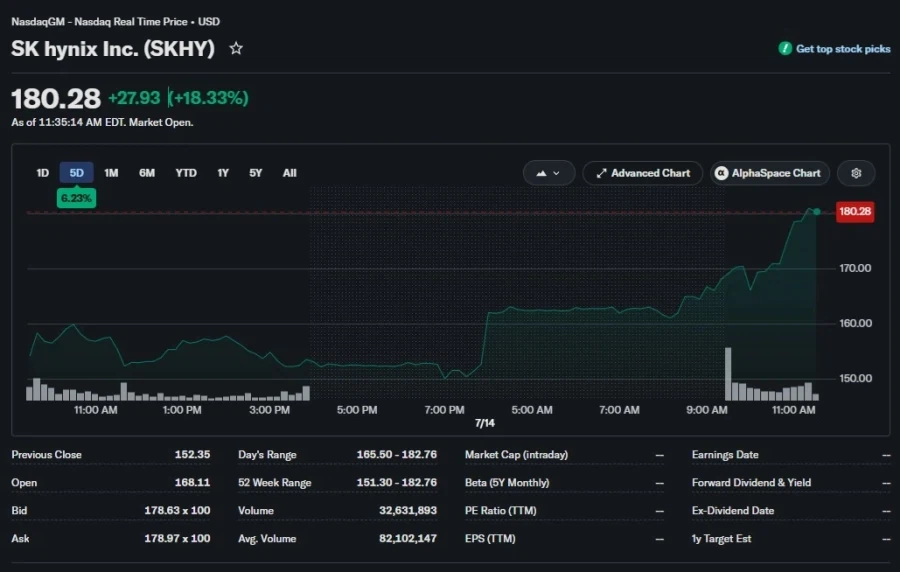Click the 1y Target Est label

click(x=721, y=538)
